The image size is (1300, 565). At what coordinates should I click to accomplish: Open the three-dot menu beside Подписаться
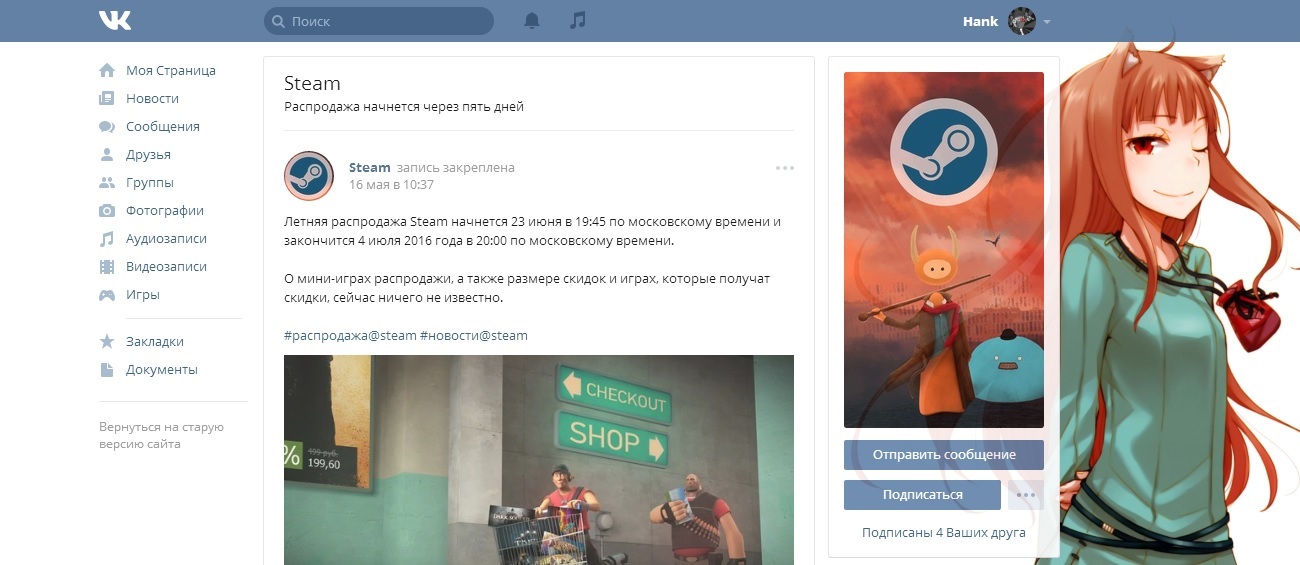pyautogui.click(x=1025, y=495)
